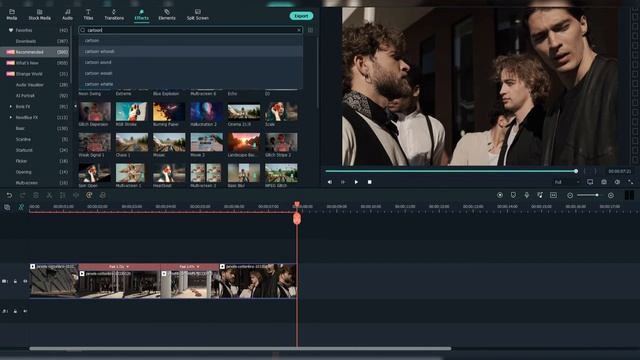Choose the 'cartoon' search suggestion

tap(190, 40)
